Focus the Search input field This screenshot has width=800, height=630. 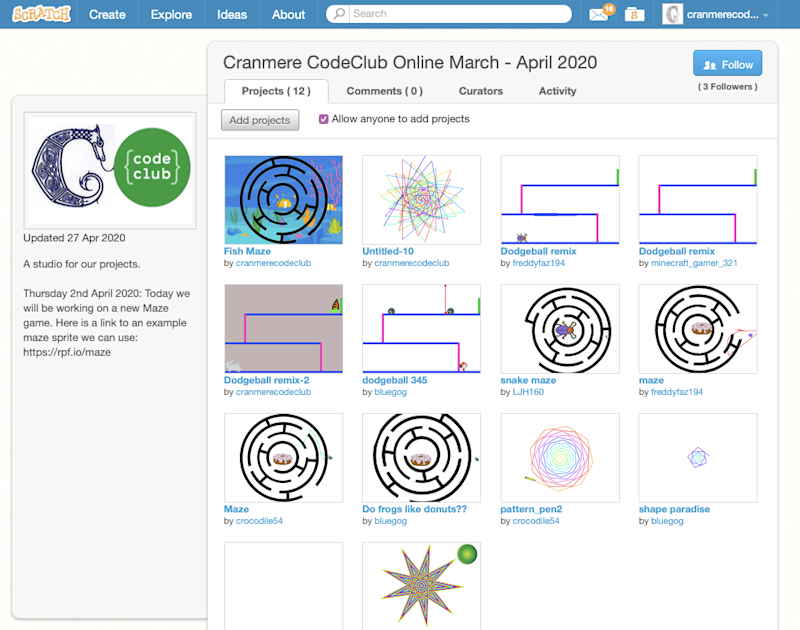[459, 14]
